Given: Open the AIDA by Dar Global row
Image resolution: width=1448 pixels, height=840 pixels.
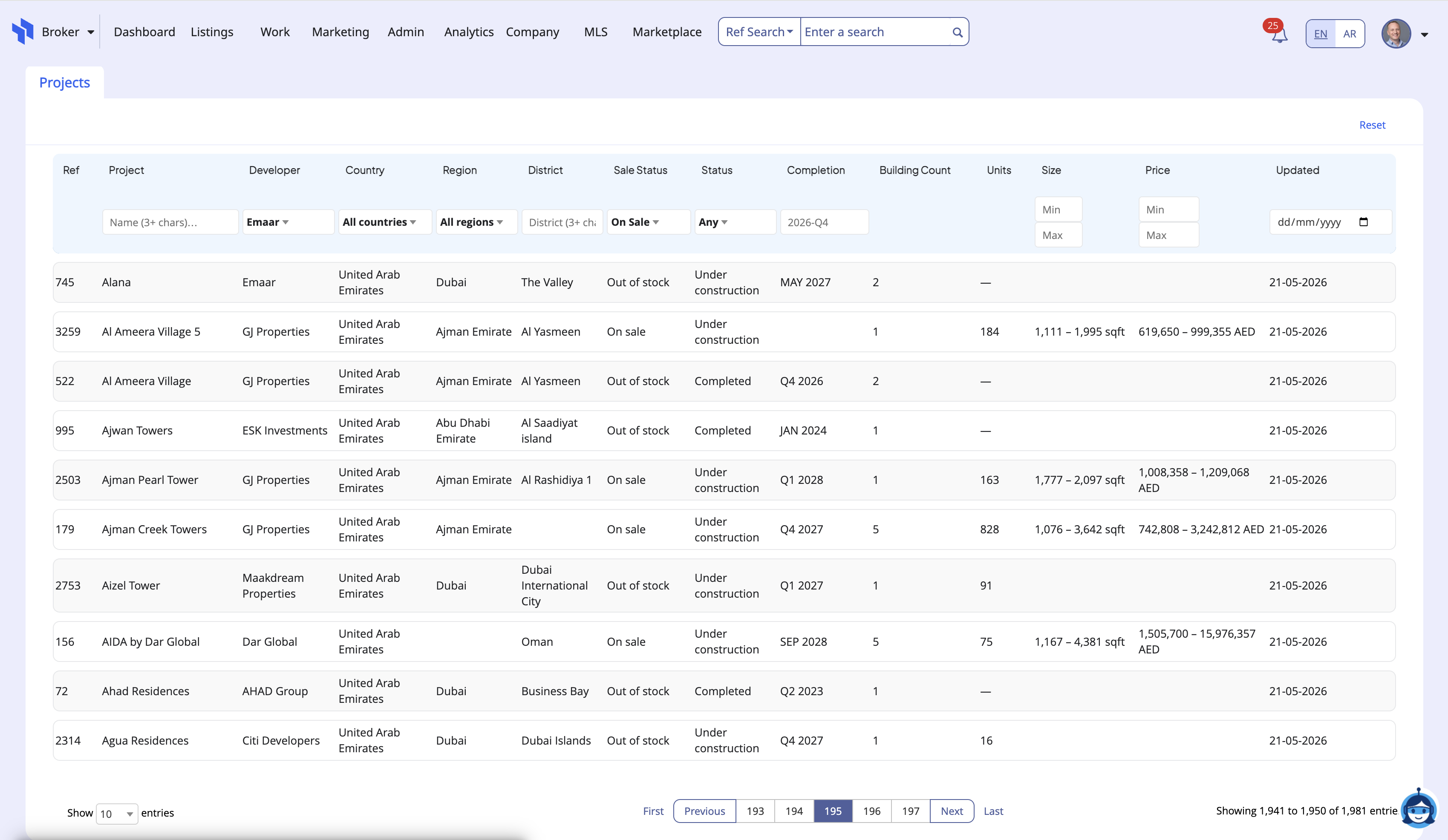Looking at the screenshot, I should 724,642.
